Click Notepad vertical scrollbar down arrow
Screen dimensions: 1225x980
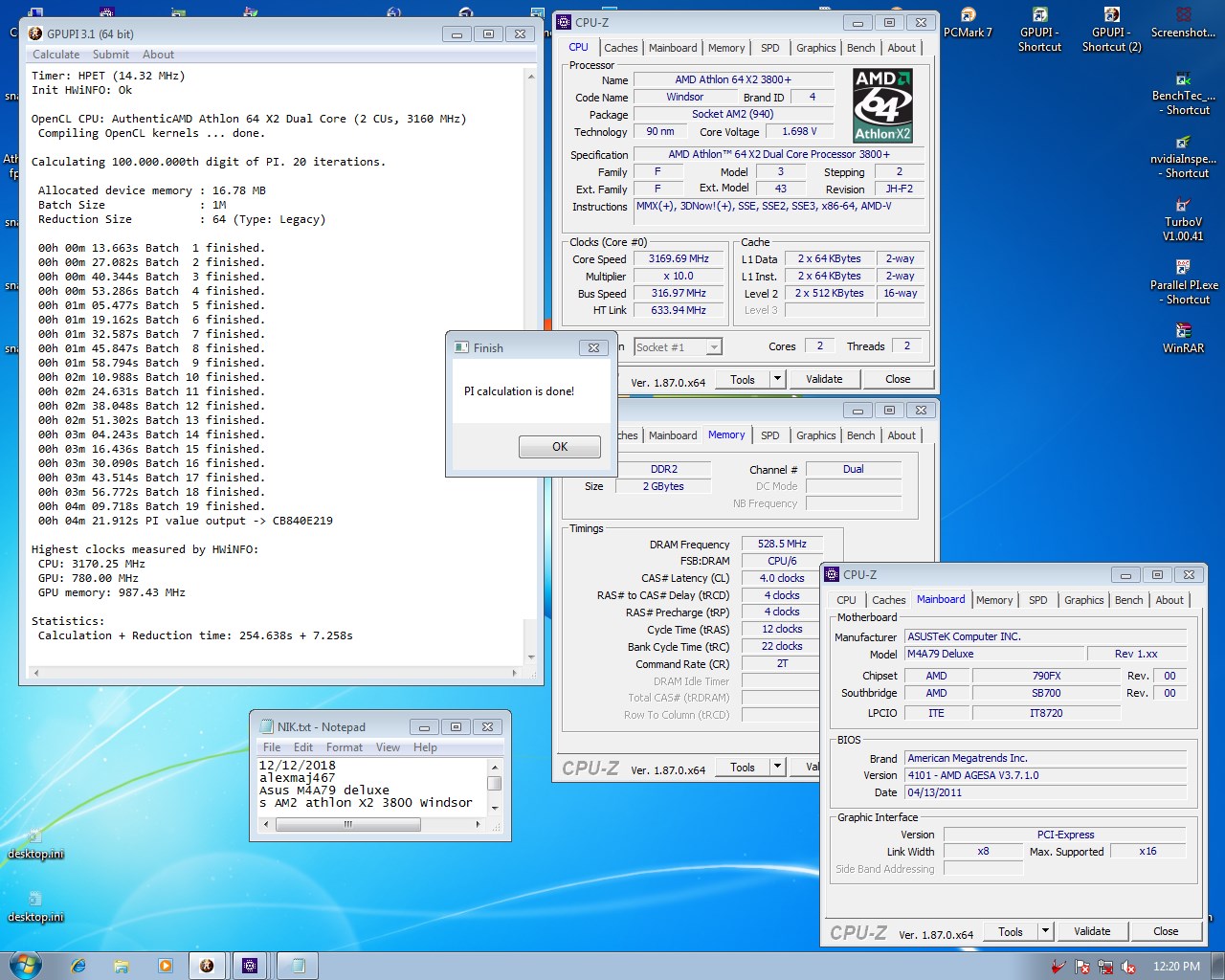[495, 808]
